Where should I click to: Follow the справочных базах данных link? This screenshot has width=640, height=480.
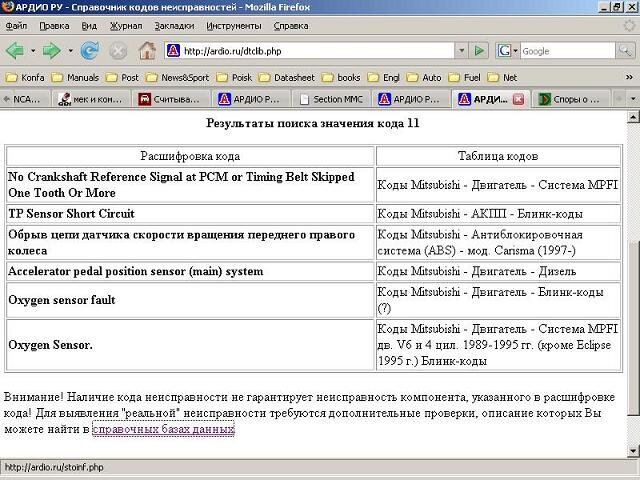tap(163, 430)
